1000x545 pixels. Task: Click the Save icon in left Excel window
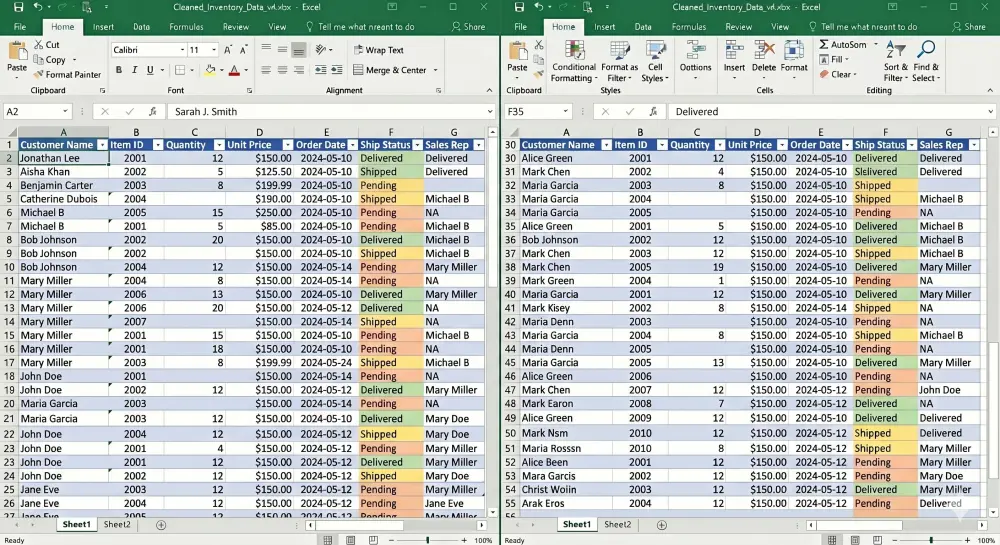pos(18,7)
